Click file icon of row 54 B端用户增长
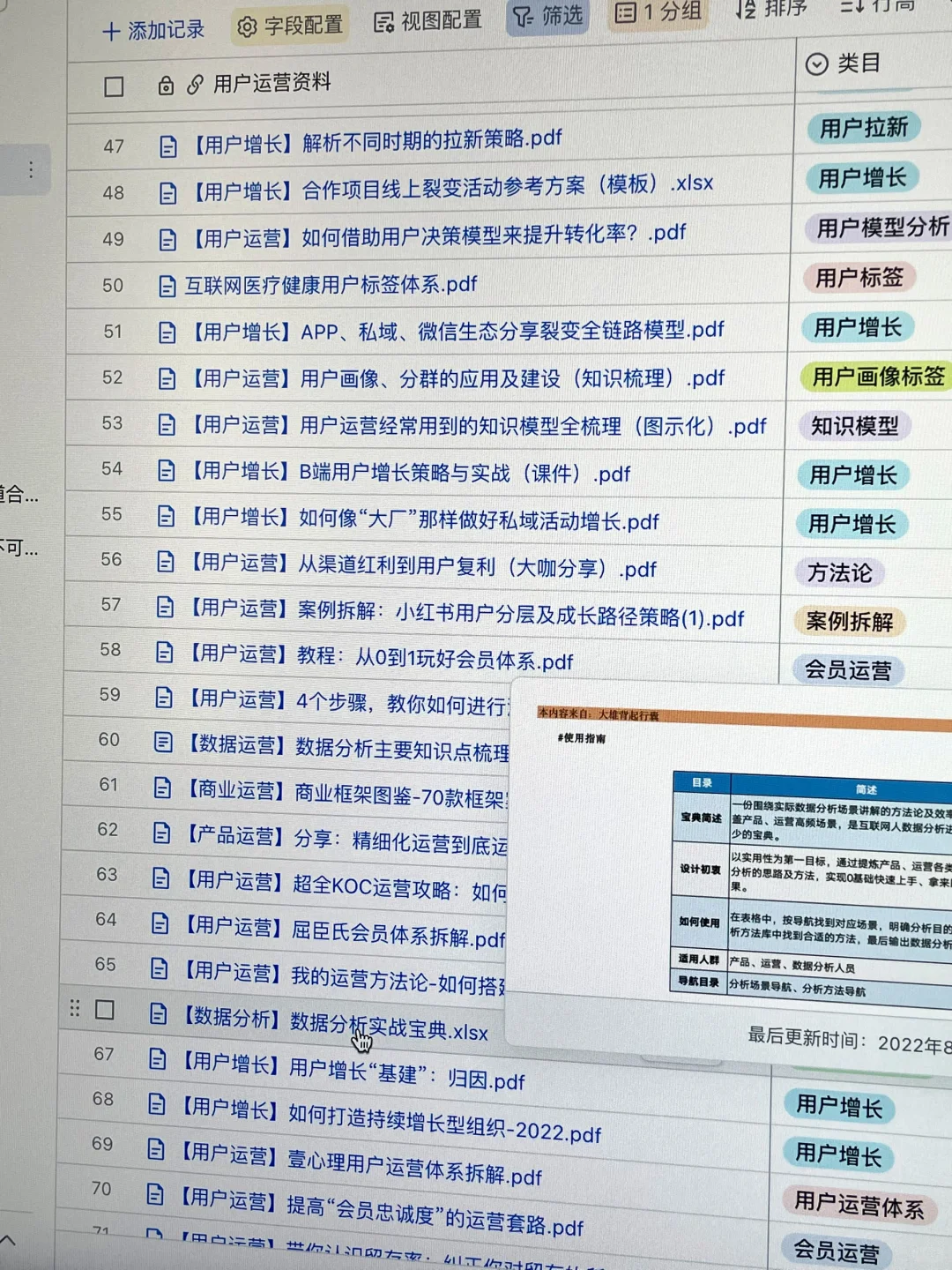Viewport: 952px width, 1270px height. (x=166, y=470)
